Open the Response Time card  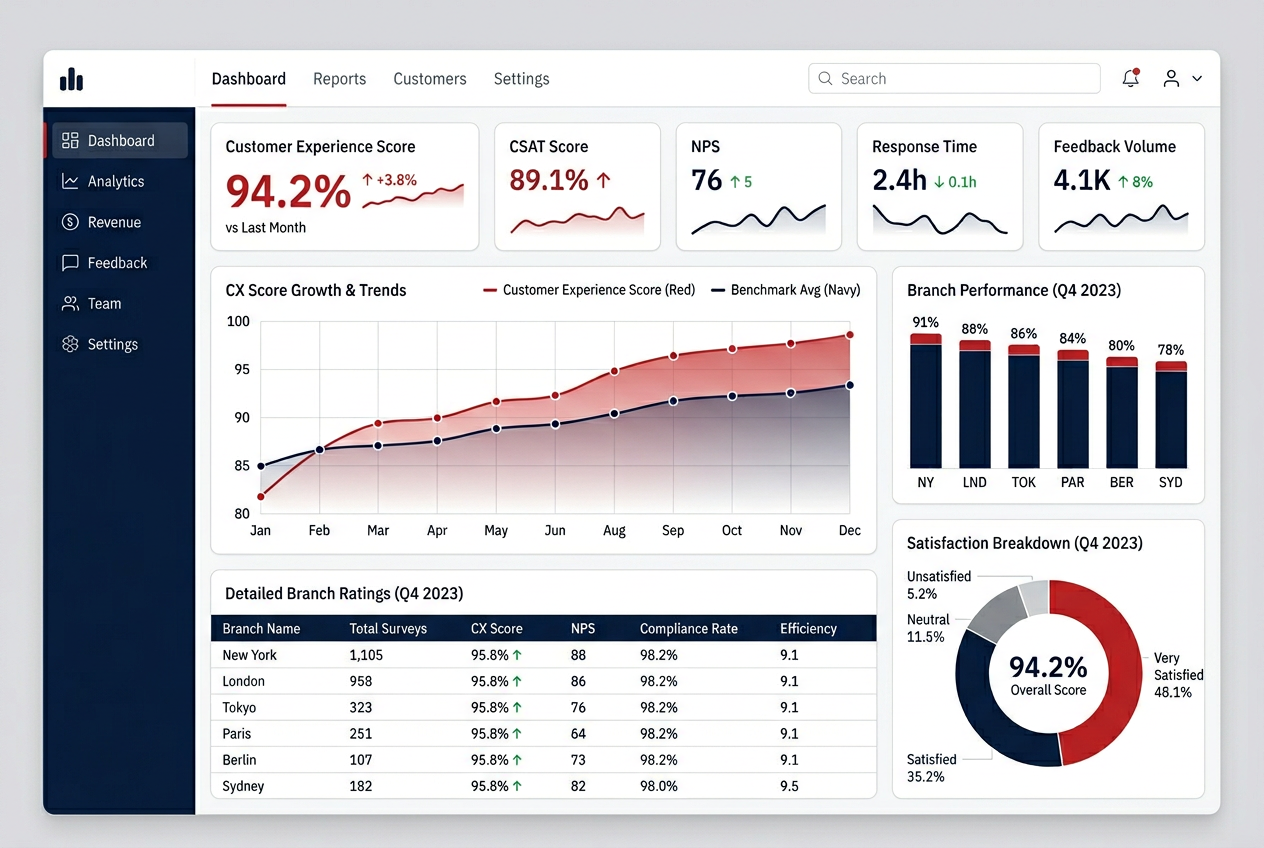pos(940,186)
